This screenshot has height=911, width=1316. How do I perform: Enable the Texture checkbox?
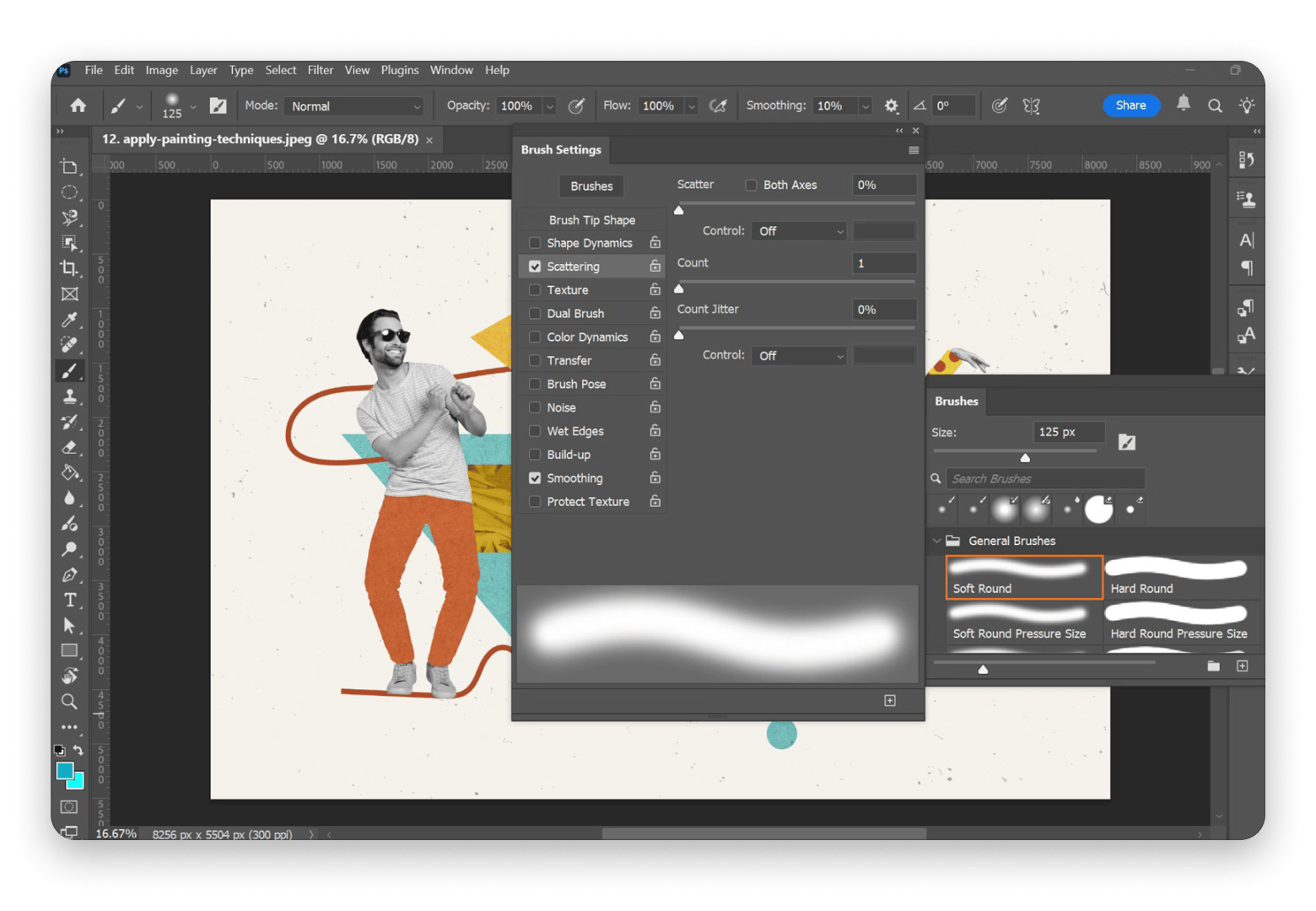pos(535,289)
